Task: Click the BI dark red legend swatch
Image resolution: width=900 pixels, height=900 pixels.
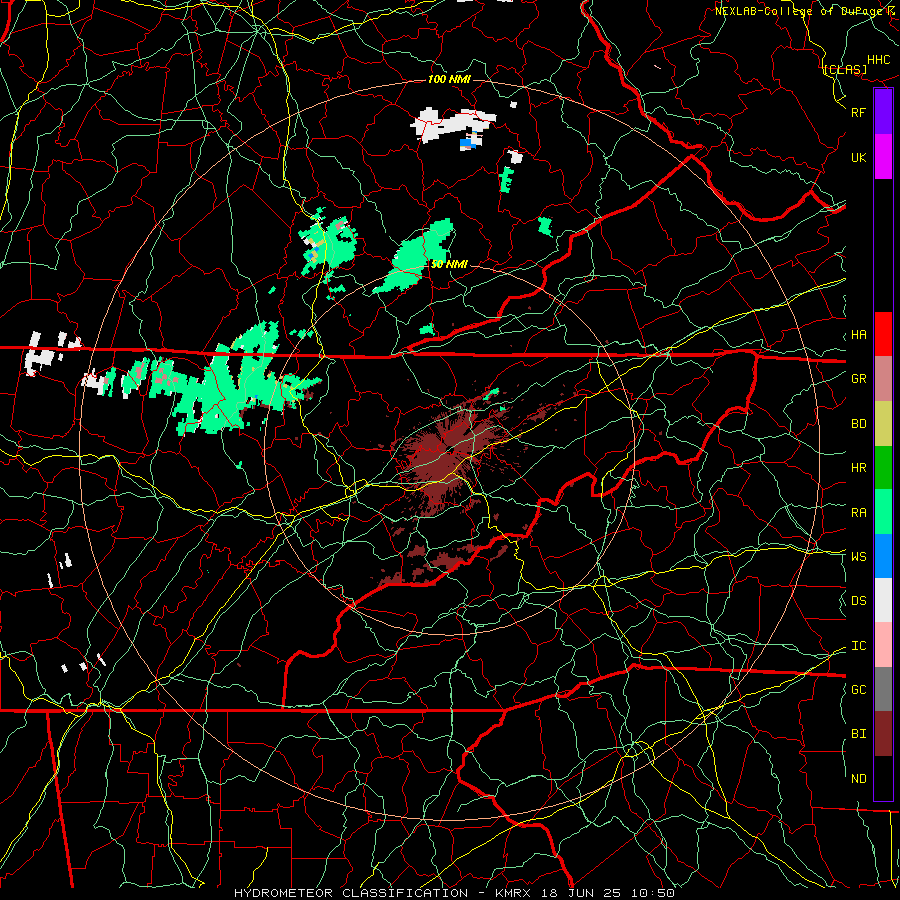Action: coord(883,734)
